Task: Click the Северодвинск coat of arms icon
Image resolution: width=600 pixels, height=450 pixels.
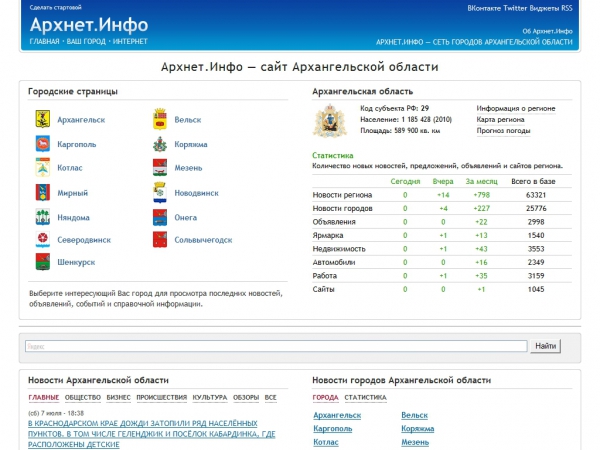Action: click(x=42, y=240)
